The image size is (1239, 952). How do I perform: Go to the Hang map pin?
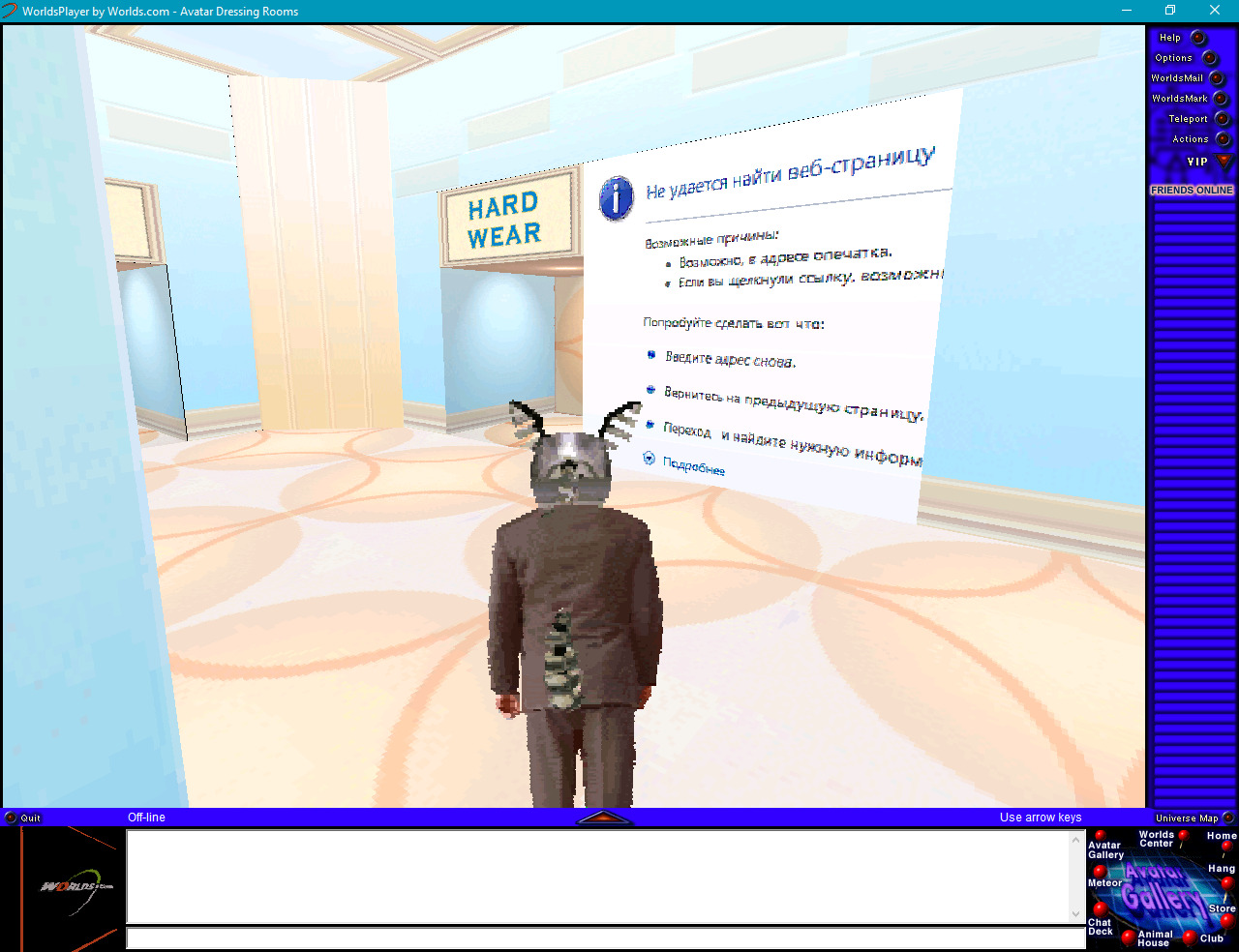pyautogui.click(x=1226, y=882)
